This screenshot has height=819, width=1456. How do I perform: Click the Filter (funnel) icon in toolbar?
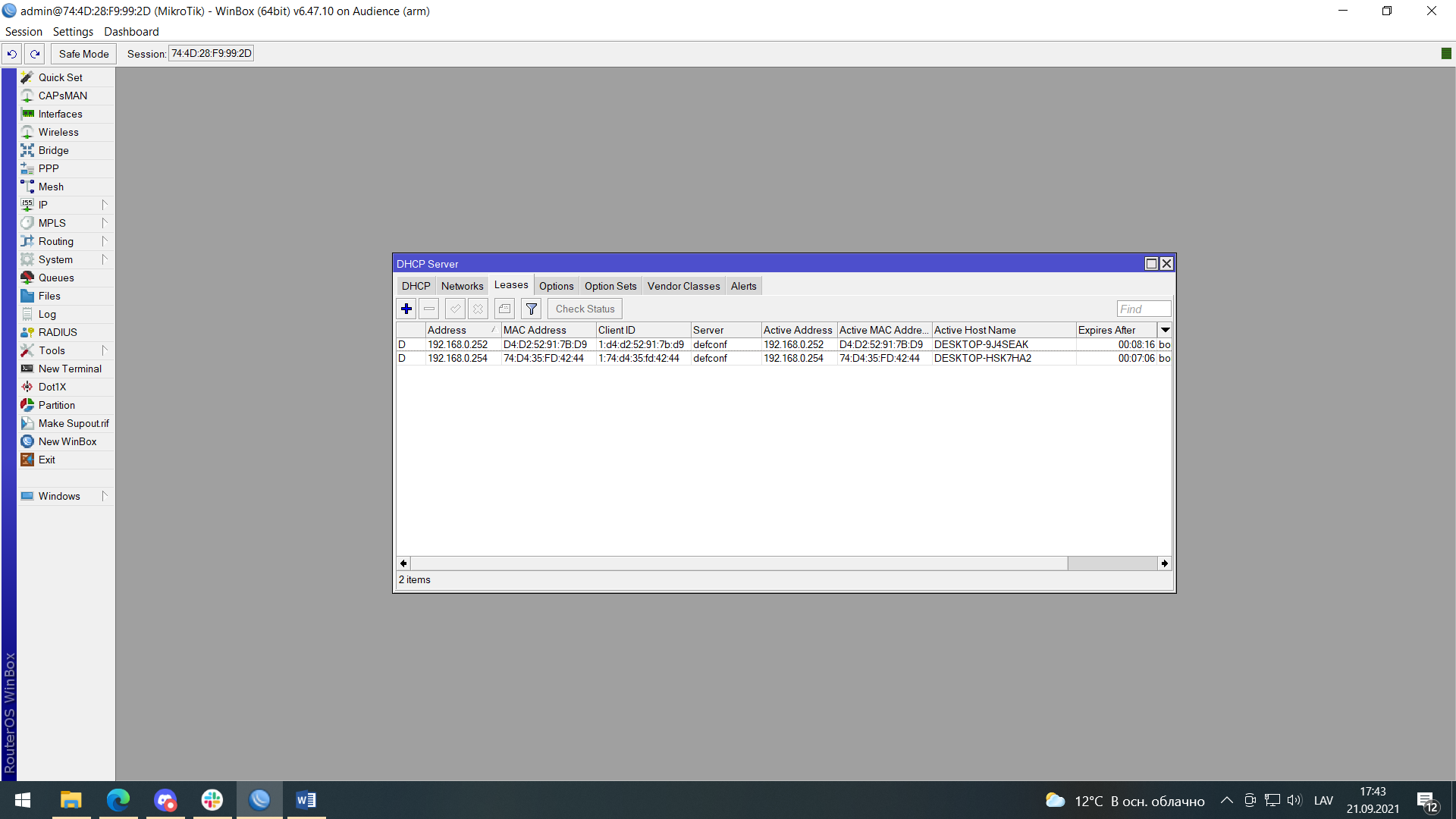tap(531, 308)
